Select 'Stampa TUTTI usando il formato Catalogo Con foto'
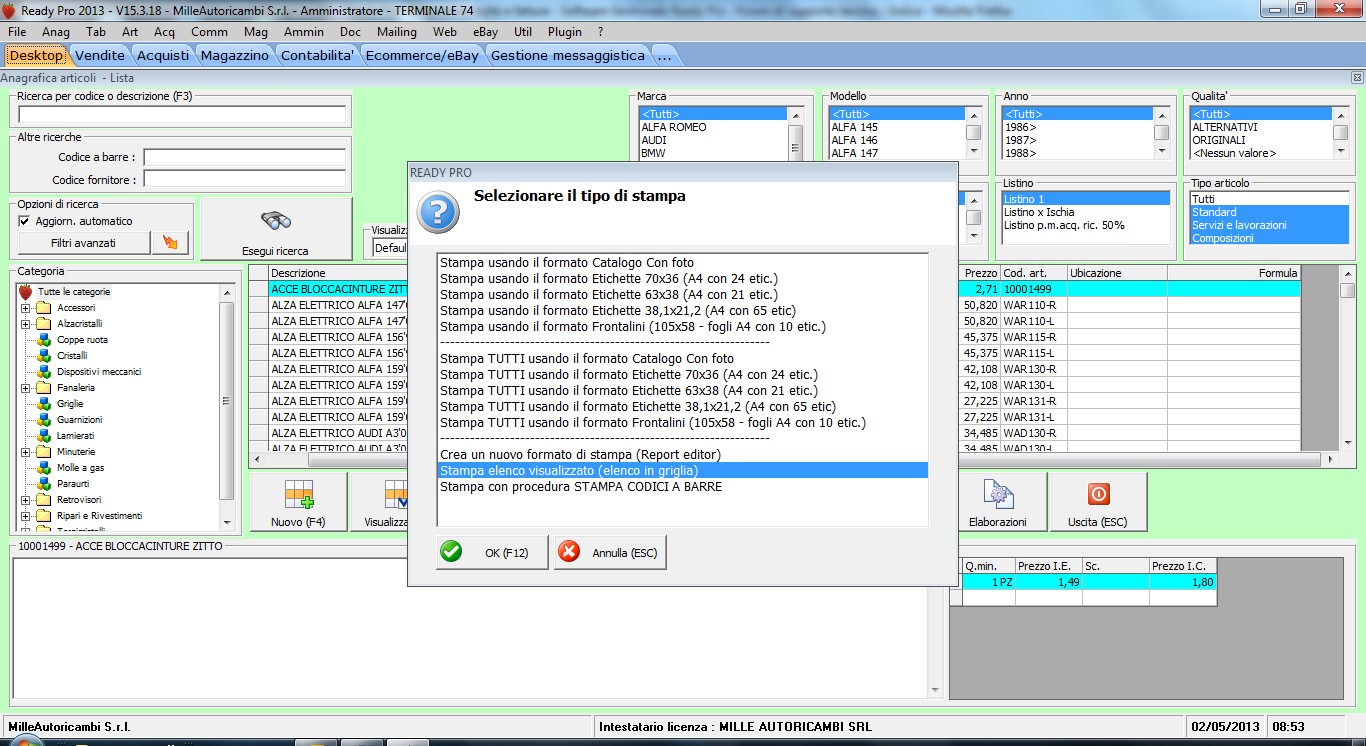Image resolution: width=1366 pixels, height=746 pixels. pos(683,359)
